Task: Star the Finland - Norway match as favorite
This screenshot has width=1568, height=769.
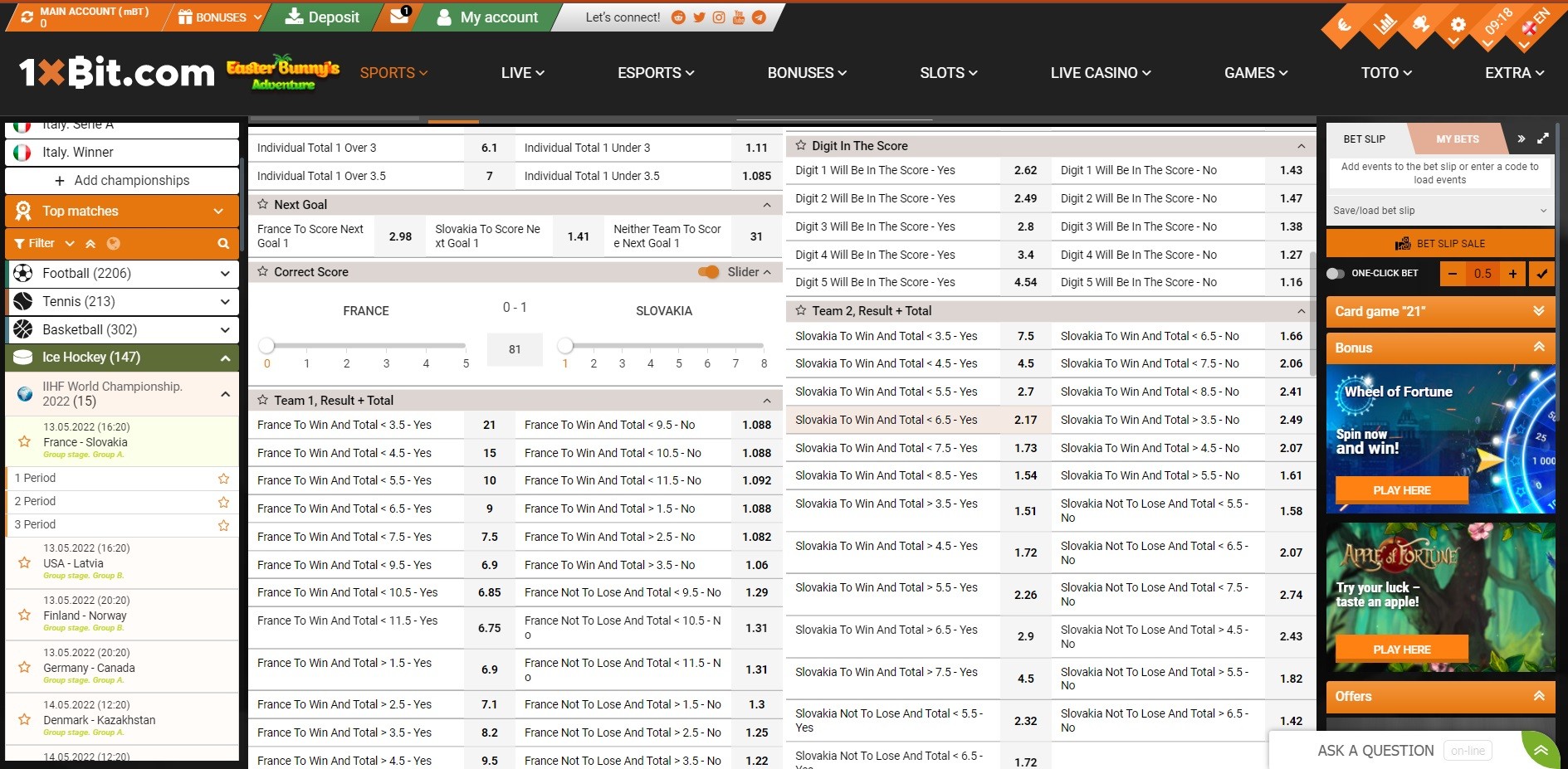Action: (22, 613)
